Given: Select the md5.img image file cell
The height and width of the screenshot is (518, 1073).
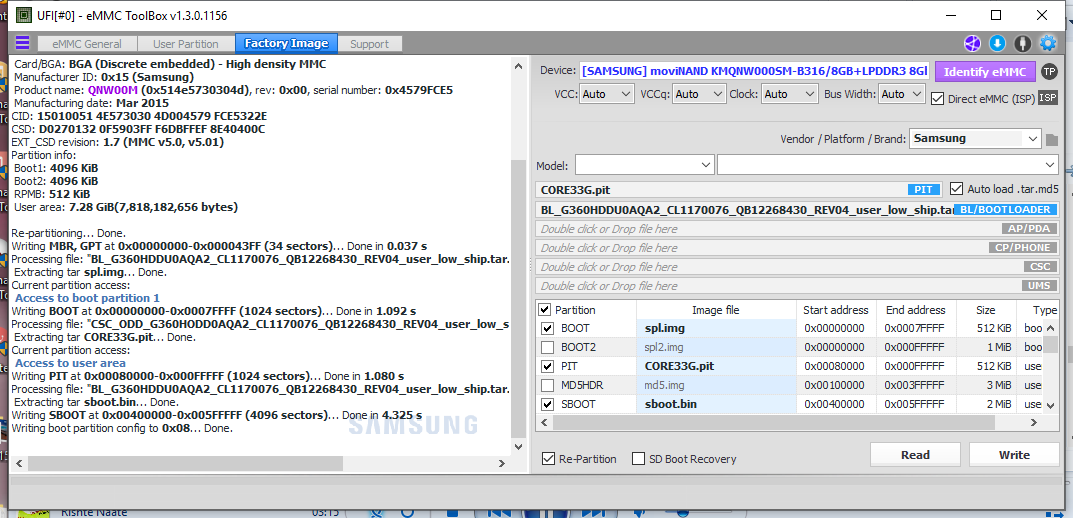Looking at the screenshot, I should point(716,385).
